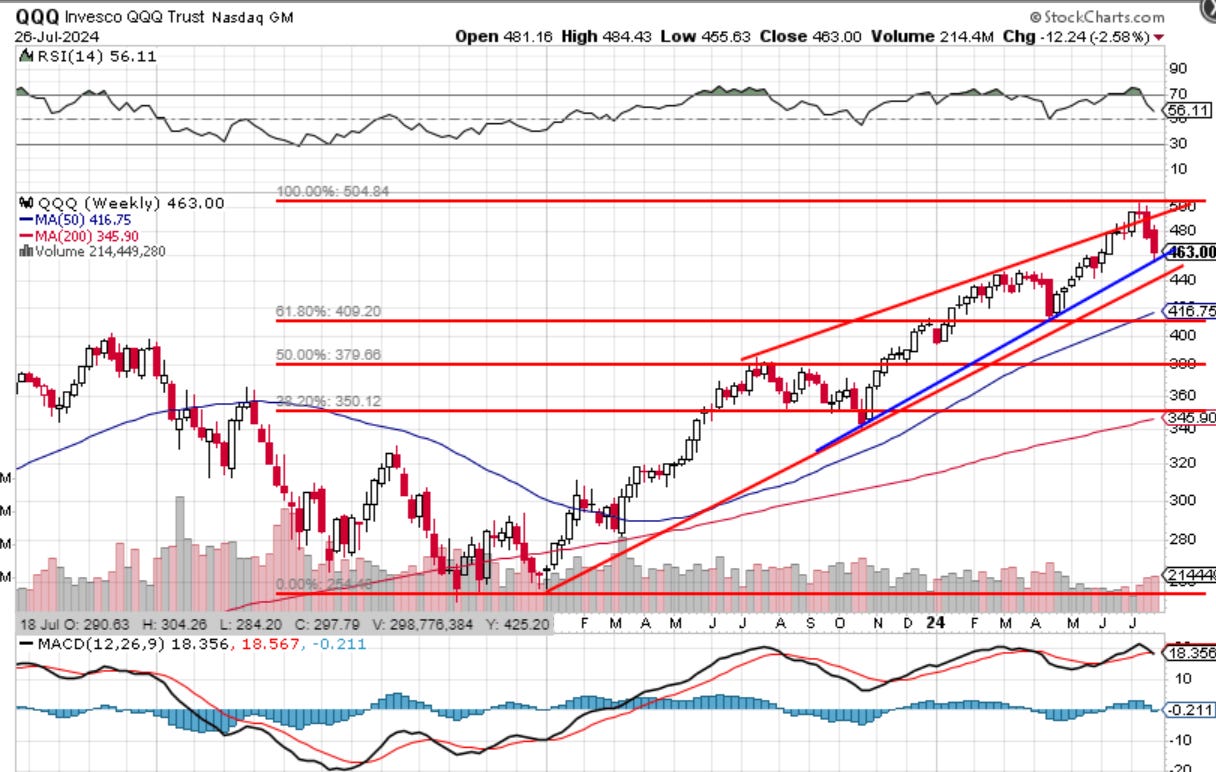Click the Volume 214,449,280 legend entry
This screenshot has height=772, width=1216.
click(x=92, y=251)
